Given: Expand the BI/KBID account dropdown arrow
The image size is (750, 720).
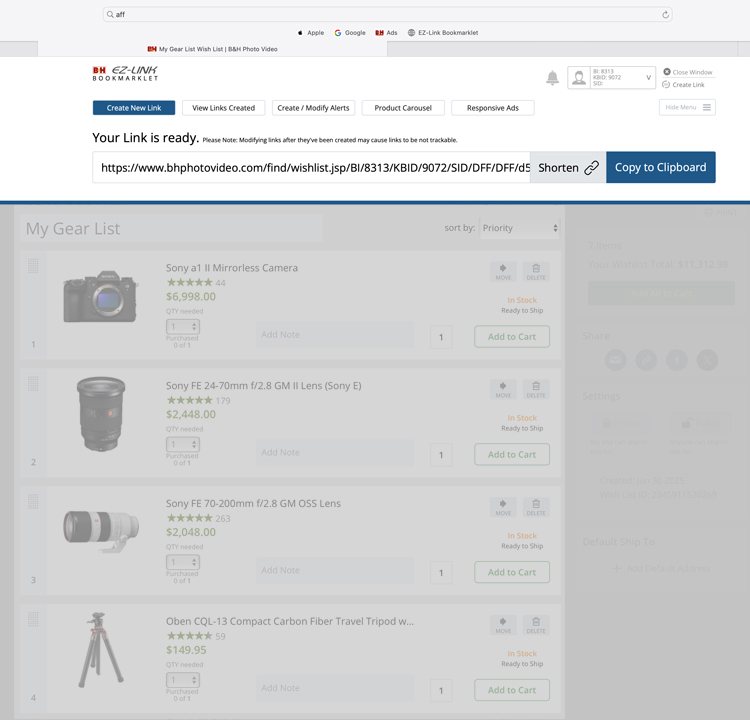Looking at the screenshot, I should 649,78.
